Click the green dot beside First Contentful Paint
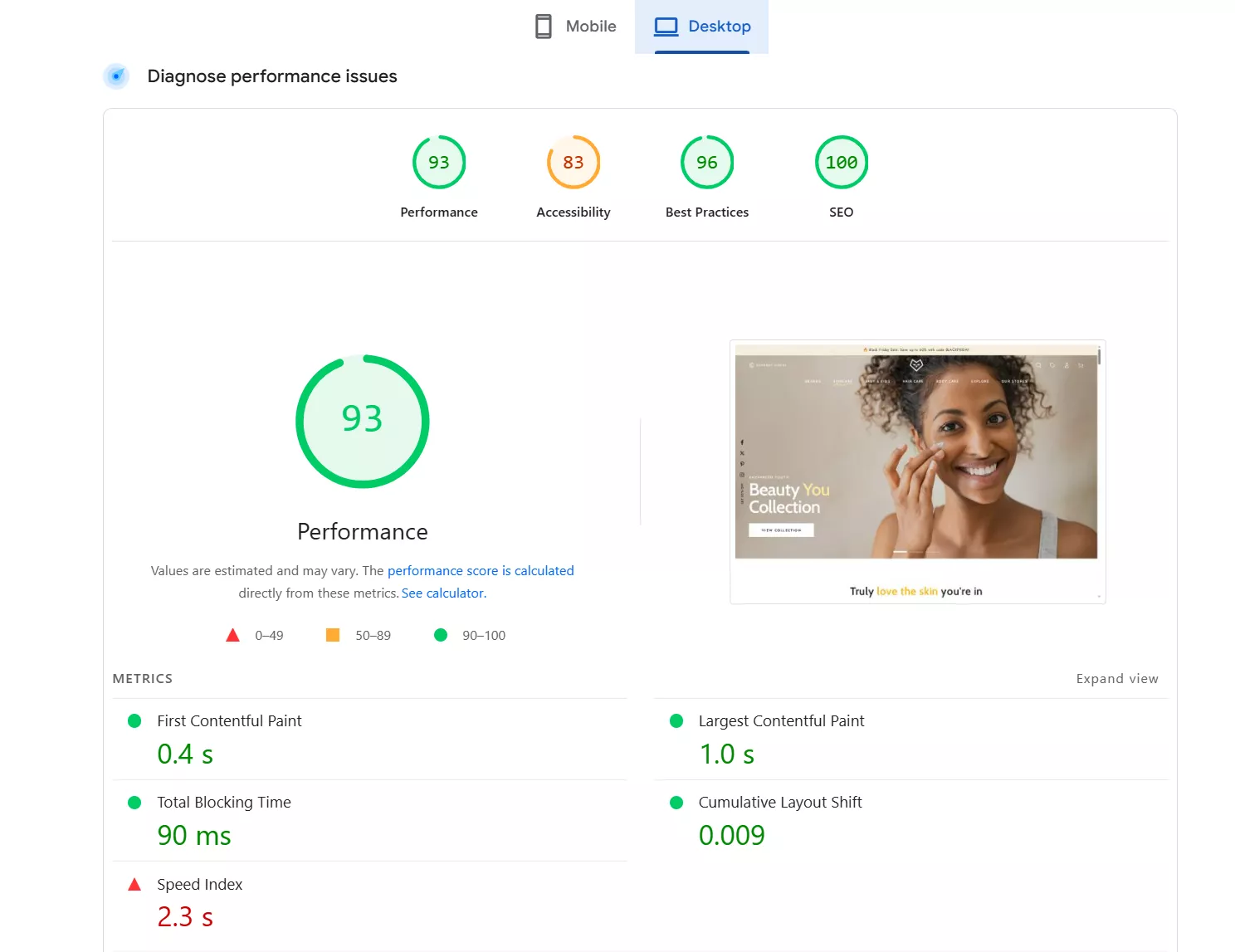This screenshot has height=952, width=1235. point(134,721)
